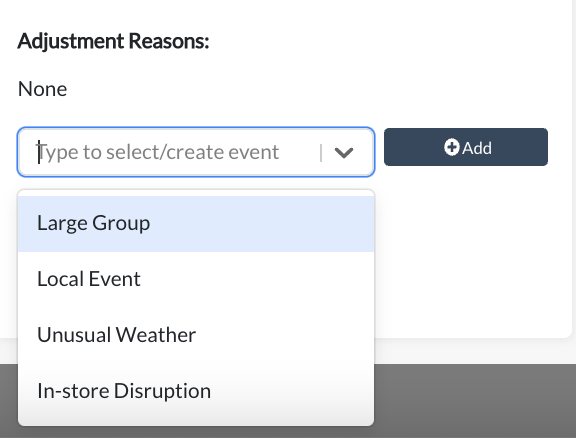Image resolution: width=576 pixels, height=438 pixels.
Task: Click the Add button
Action: pos(466,147)
